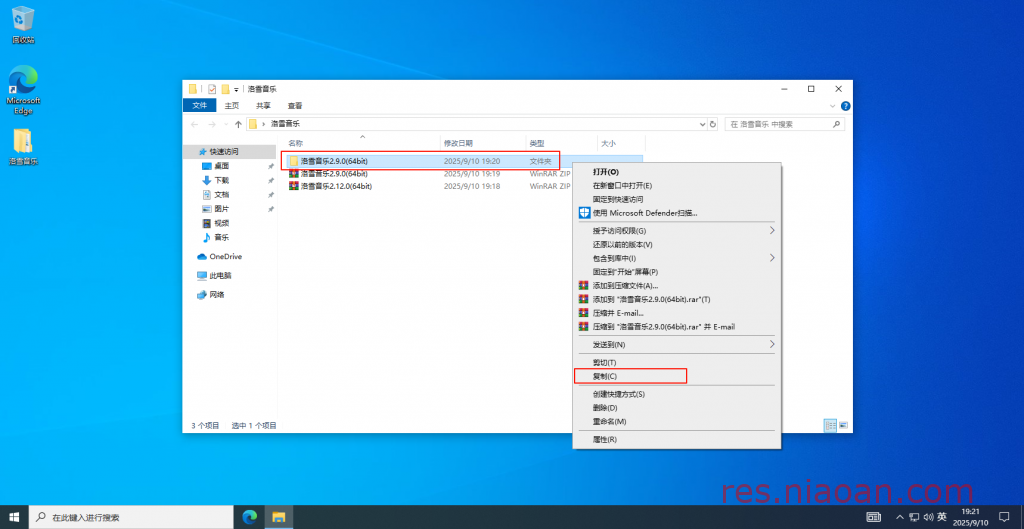
Task: Expand the ribbon using the chevron
Action: coord(833,105)
